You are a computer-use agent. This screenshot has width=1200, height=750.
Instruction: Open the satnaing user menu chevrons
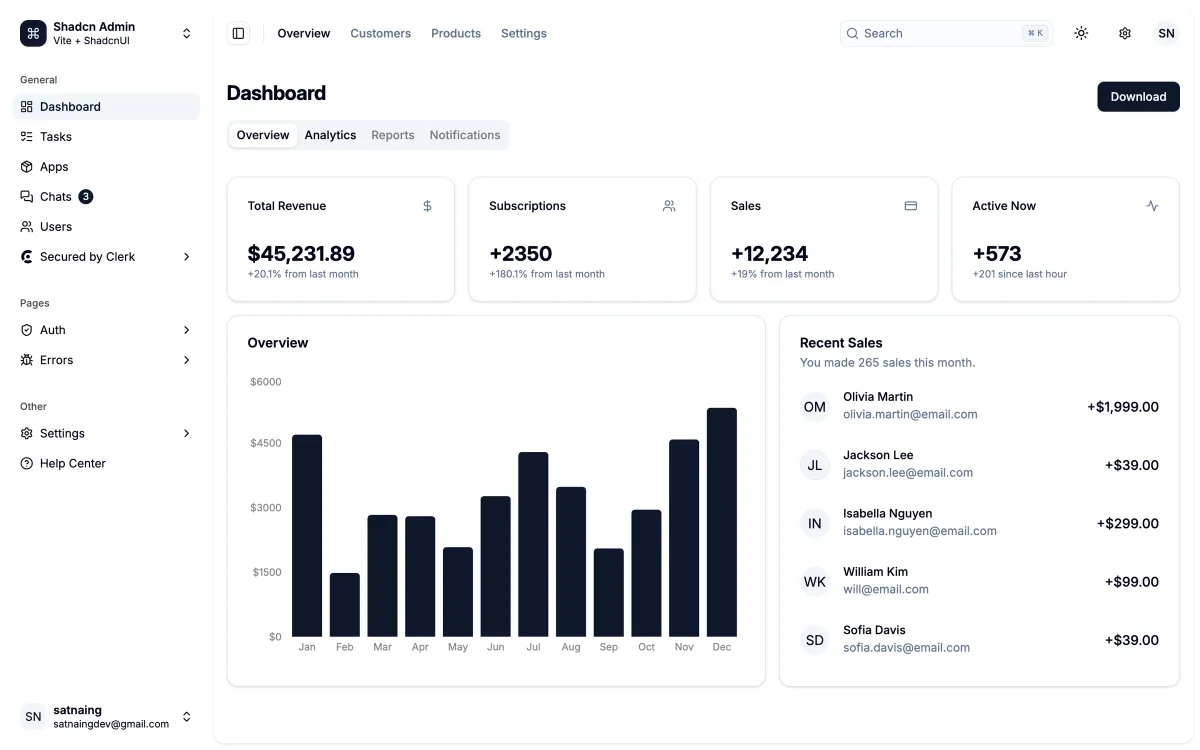coord(186,717)
